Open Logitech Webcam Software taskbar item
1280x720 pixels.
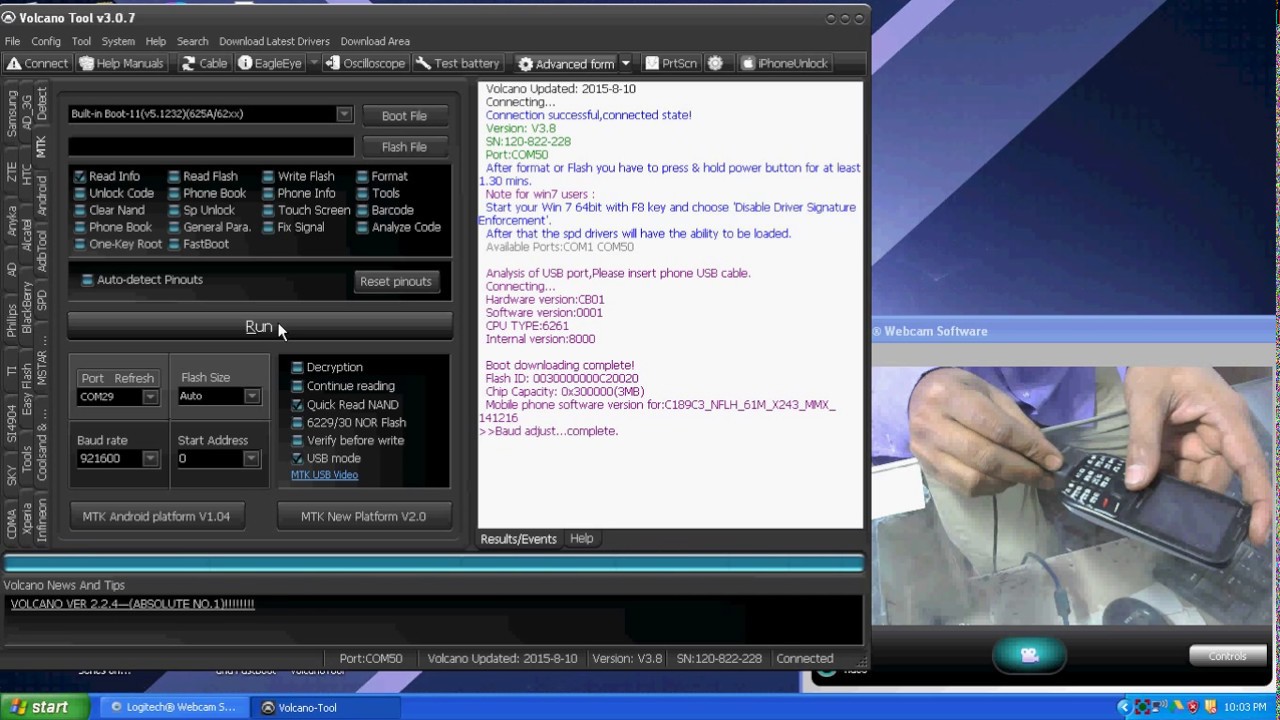tap(173, 707)
